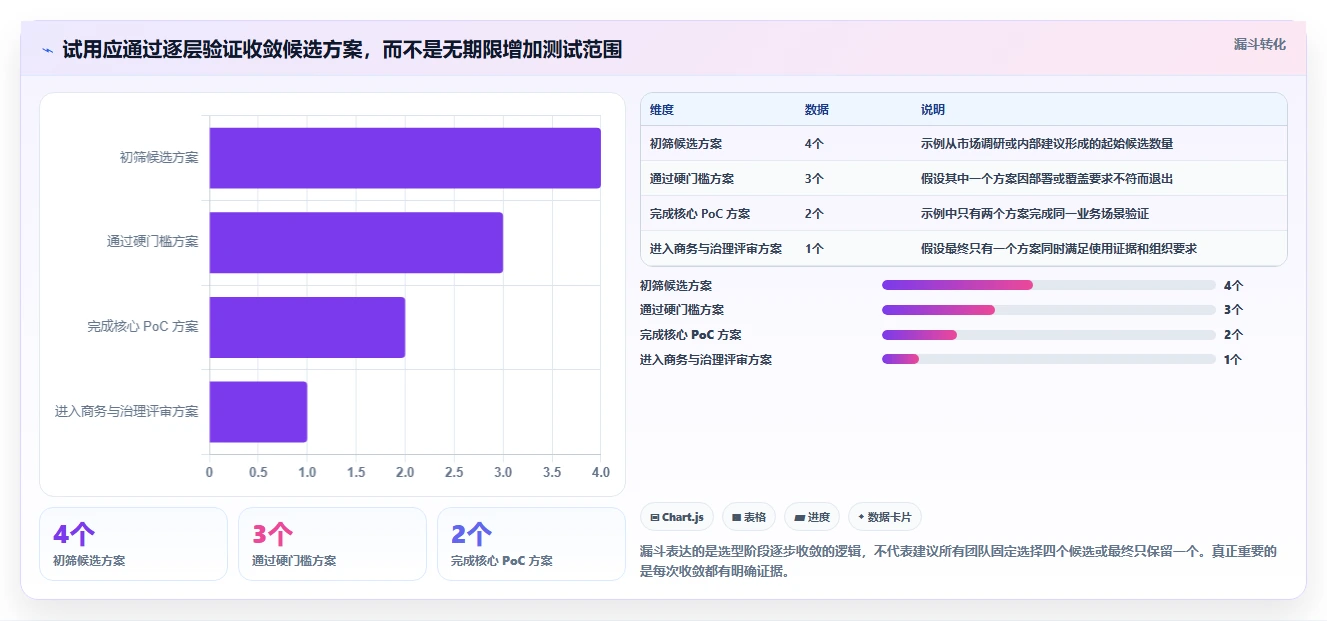Click the lightning icon before the slide title
Screen dimensions: 1327x621
point(47,50)
